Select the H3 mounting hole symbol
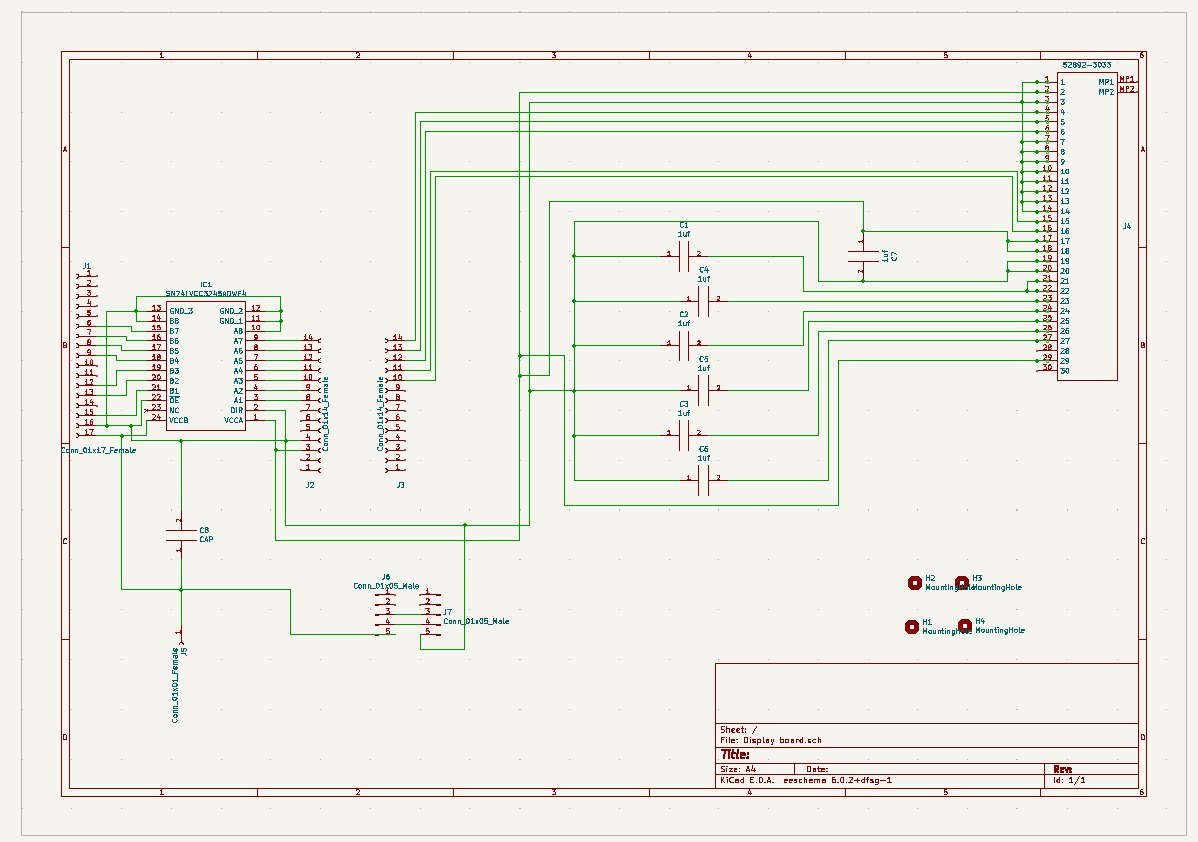Viewport: 1198px width, 842px height. tap(962, 583)
